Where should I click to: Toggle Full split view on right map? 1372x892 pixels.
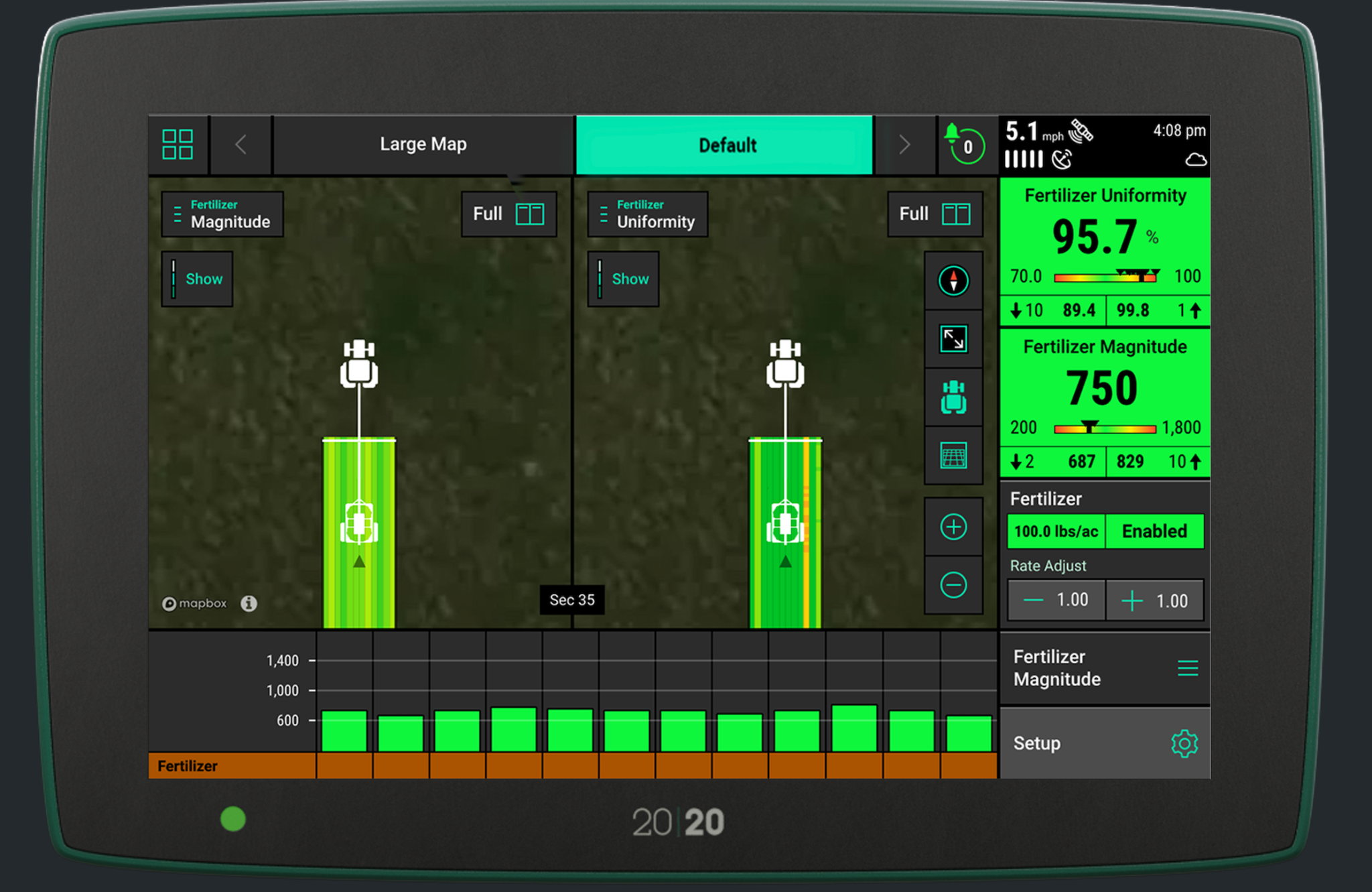(935, 214)
